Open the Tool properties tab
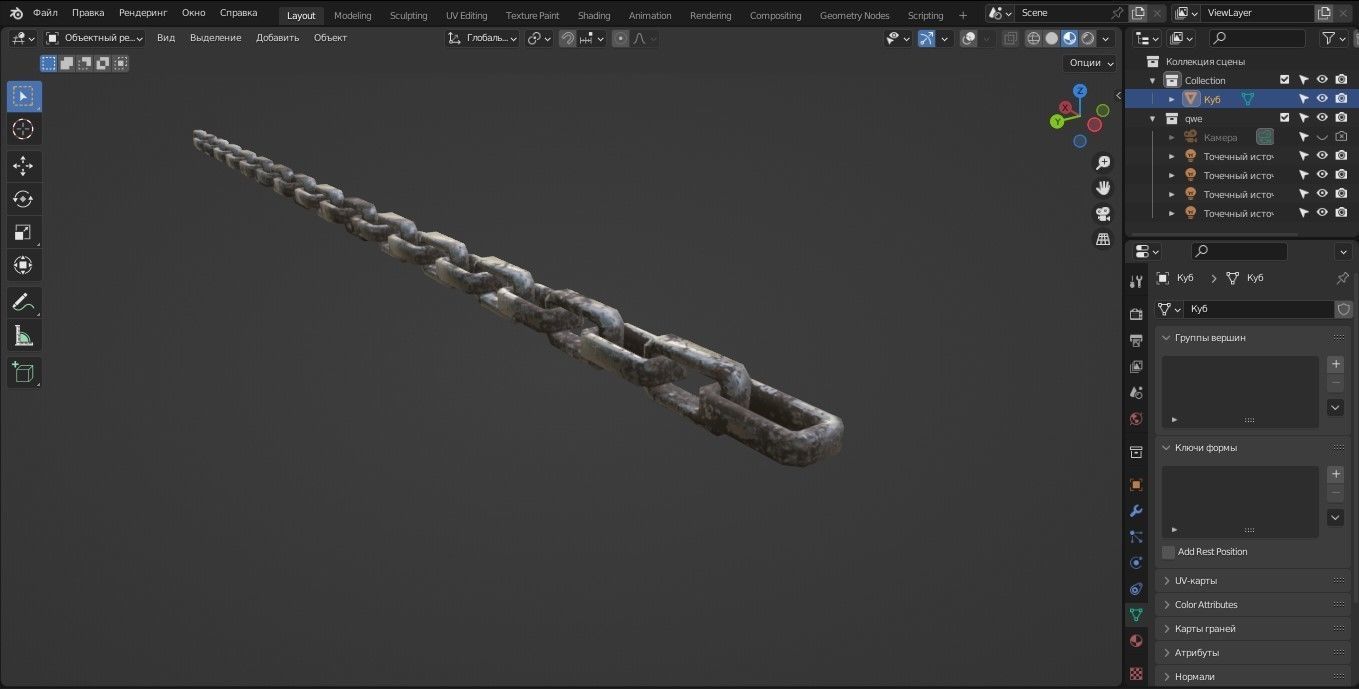1359x689 pixels. (1136, 282)
